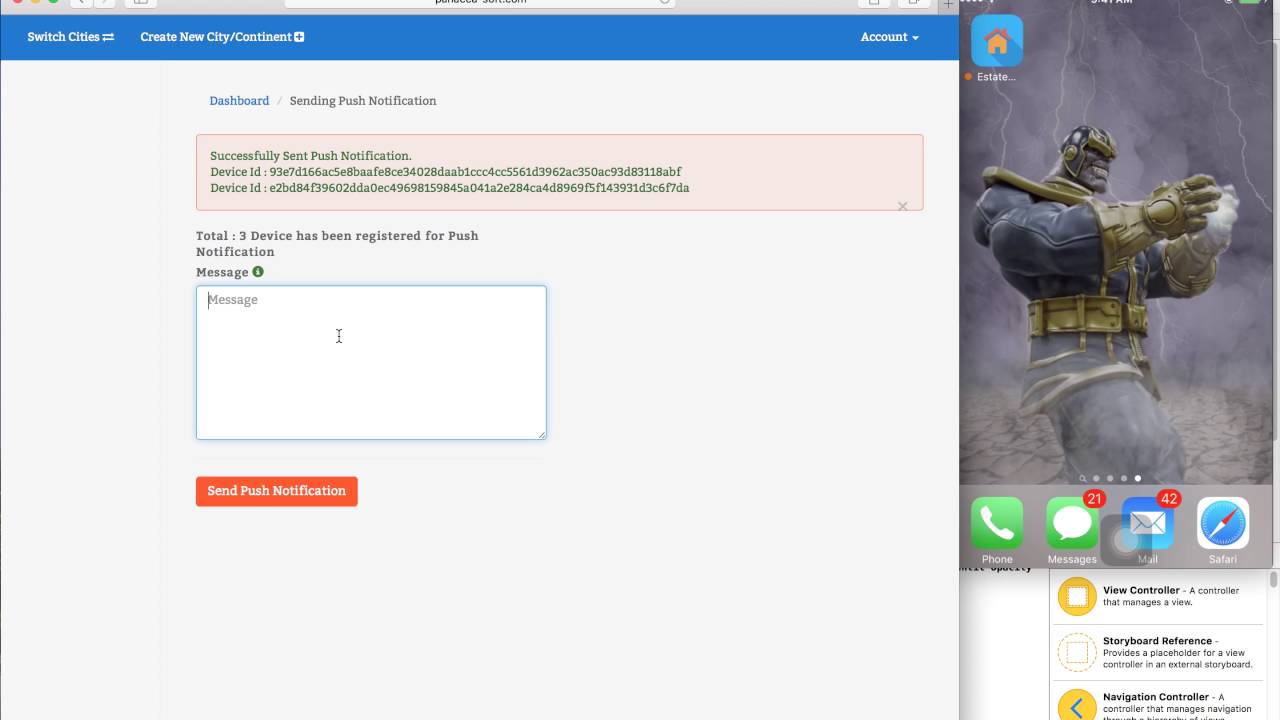Click the Device Id line starting e2bd84f3

click(x=450, y=188)
